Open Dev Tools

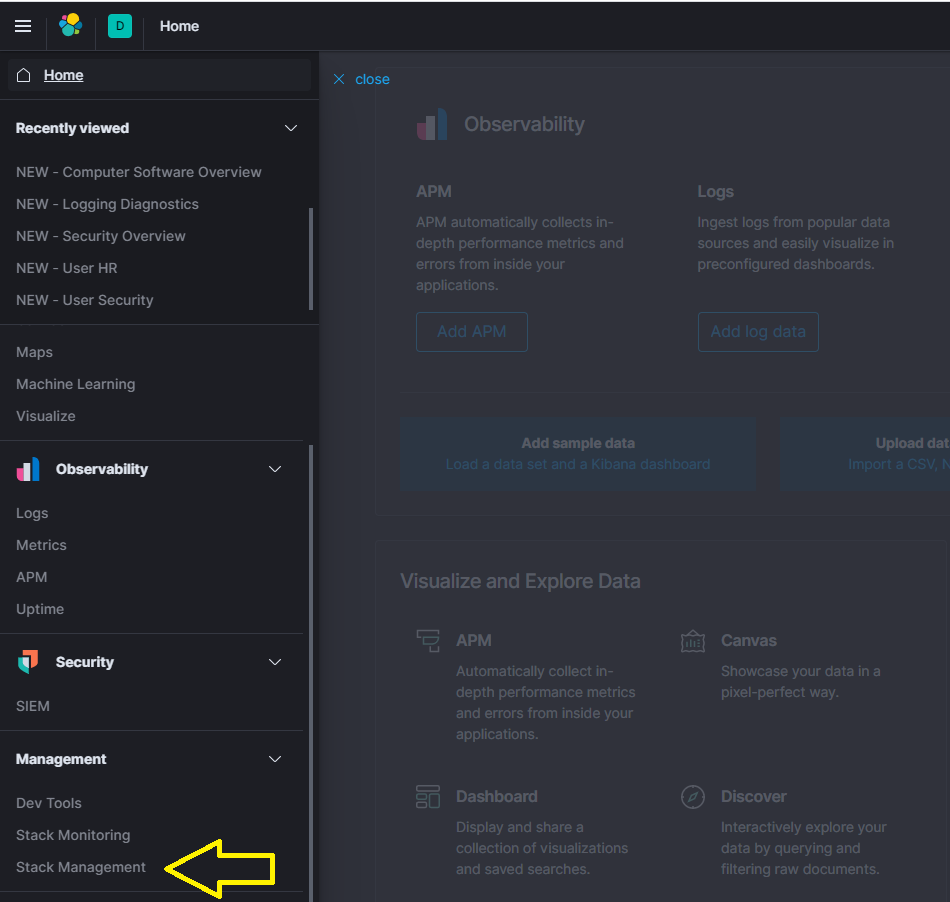(x=48, y=803)
